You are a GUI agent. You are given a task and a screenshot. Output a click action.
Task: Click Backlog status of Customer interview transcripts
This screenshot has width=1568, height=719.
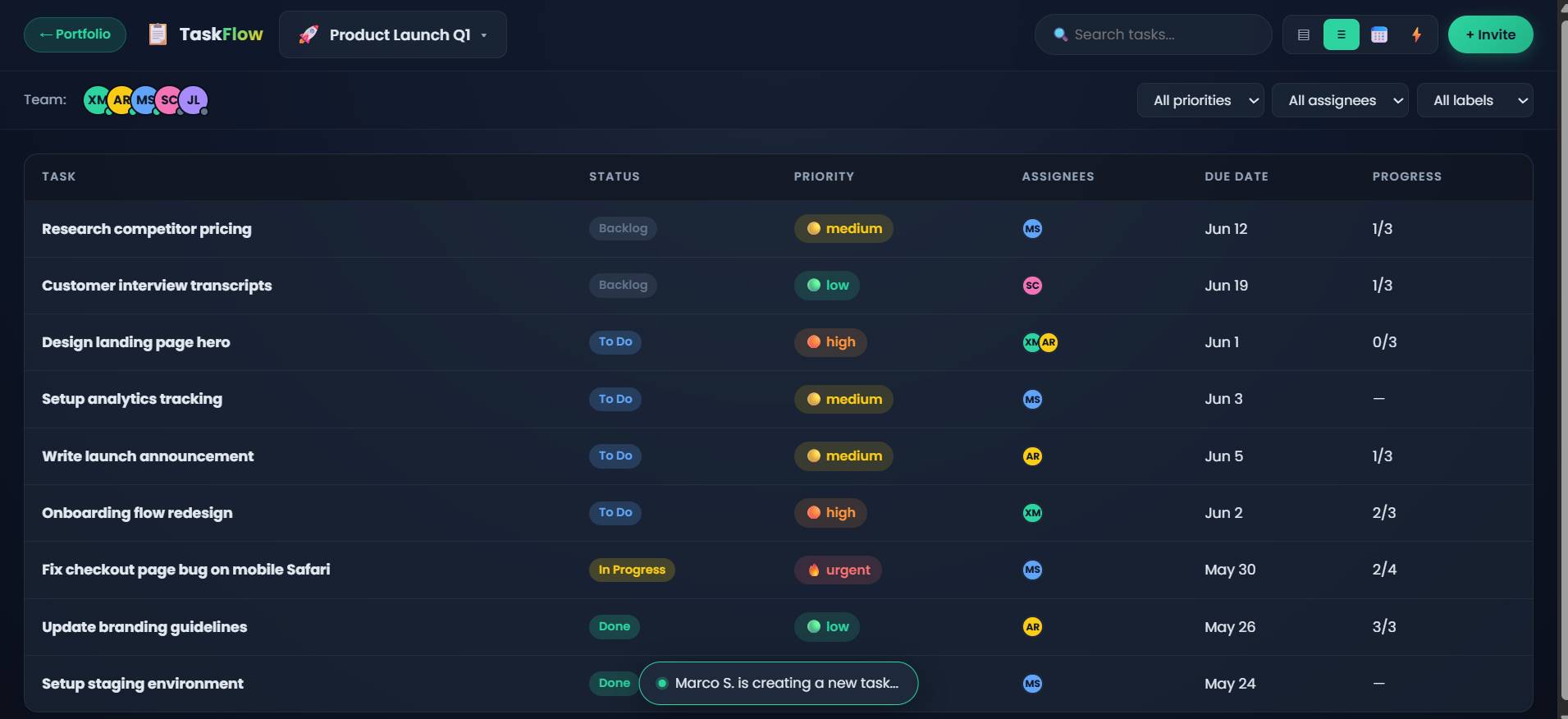(623, 285)
